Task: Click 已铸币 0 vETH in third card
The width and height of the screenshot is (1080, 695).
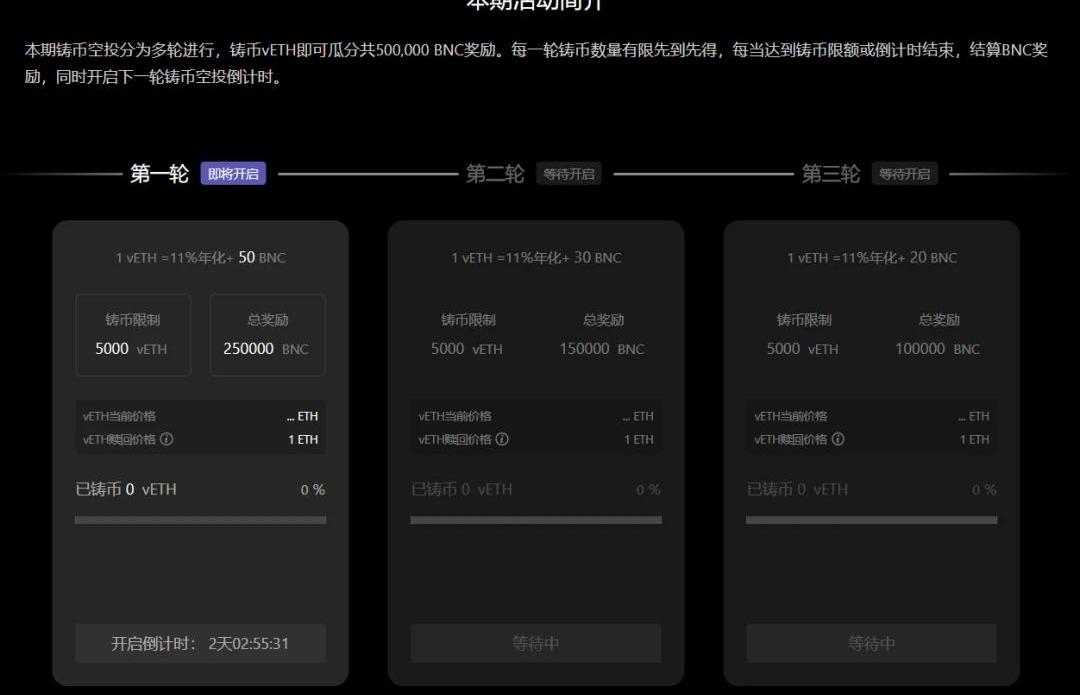Action: coord(798,489)
